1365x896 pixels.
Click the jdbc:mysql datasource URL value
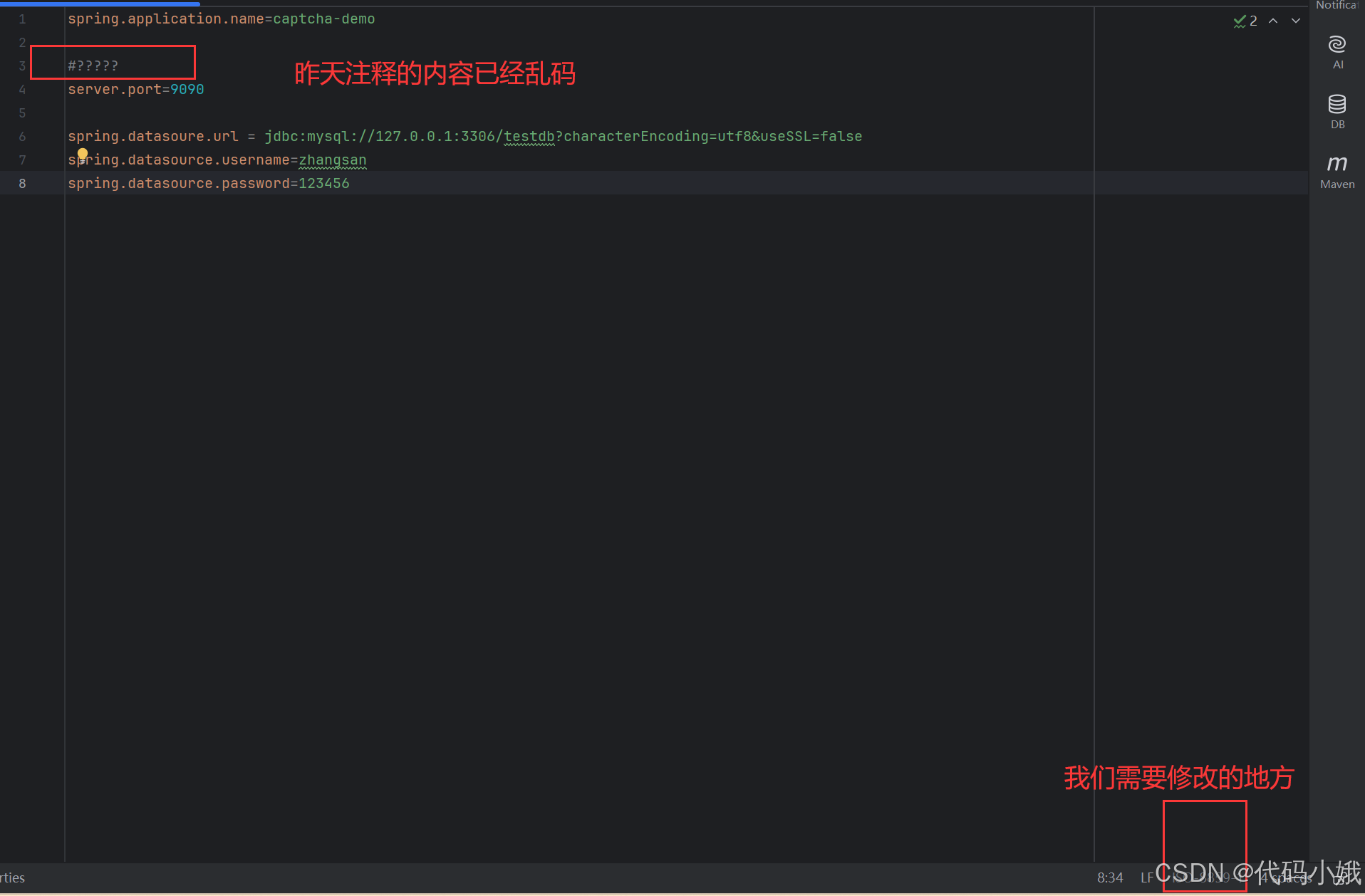click(564, 137)
